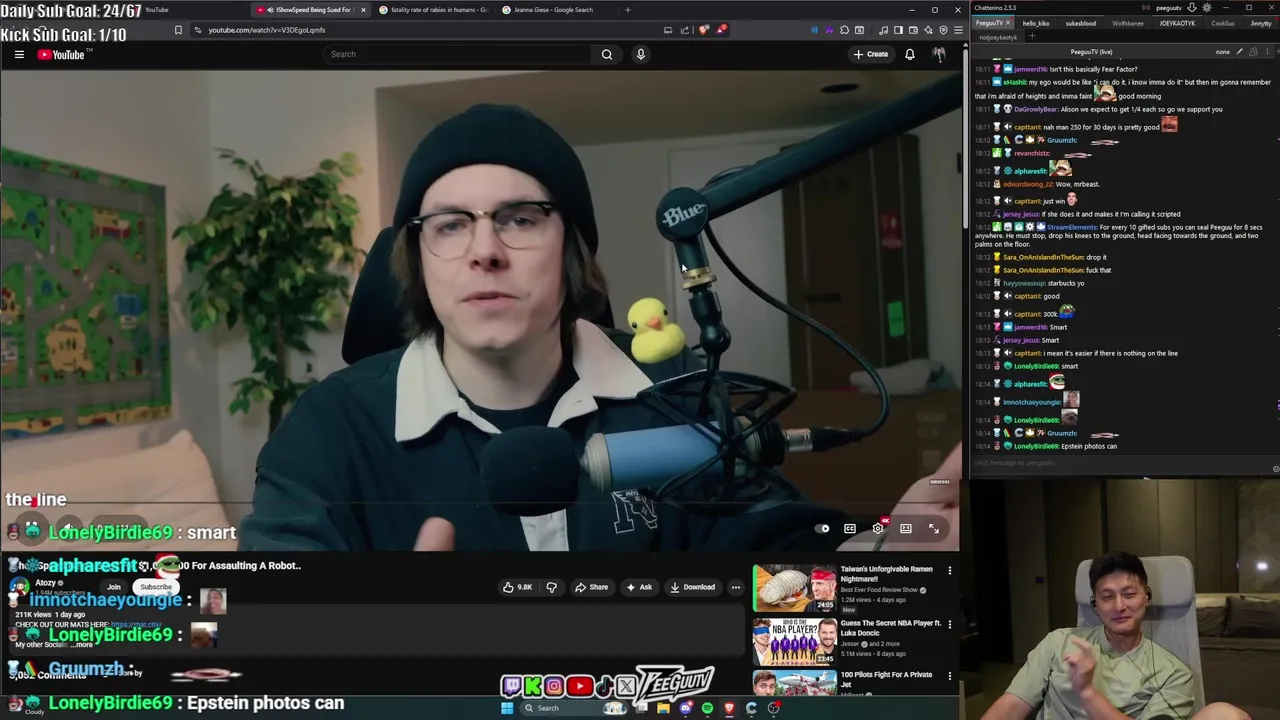Bookmark page icon left of address bar
Viewport: 1280px width, 720px height.
coord(178,30)
